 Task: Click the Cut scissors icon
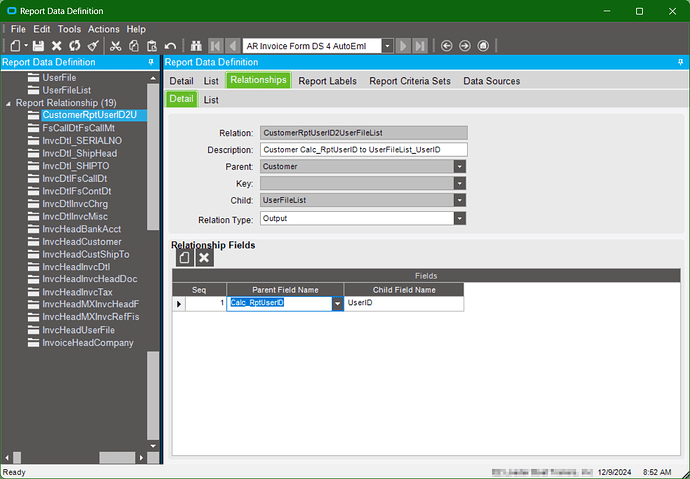click(115, 46)
